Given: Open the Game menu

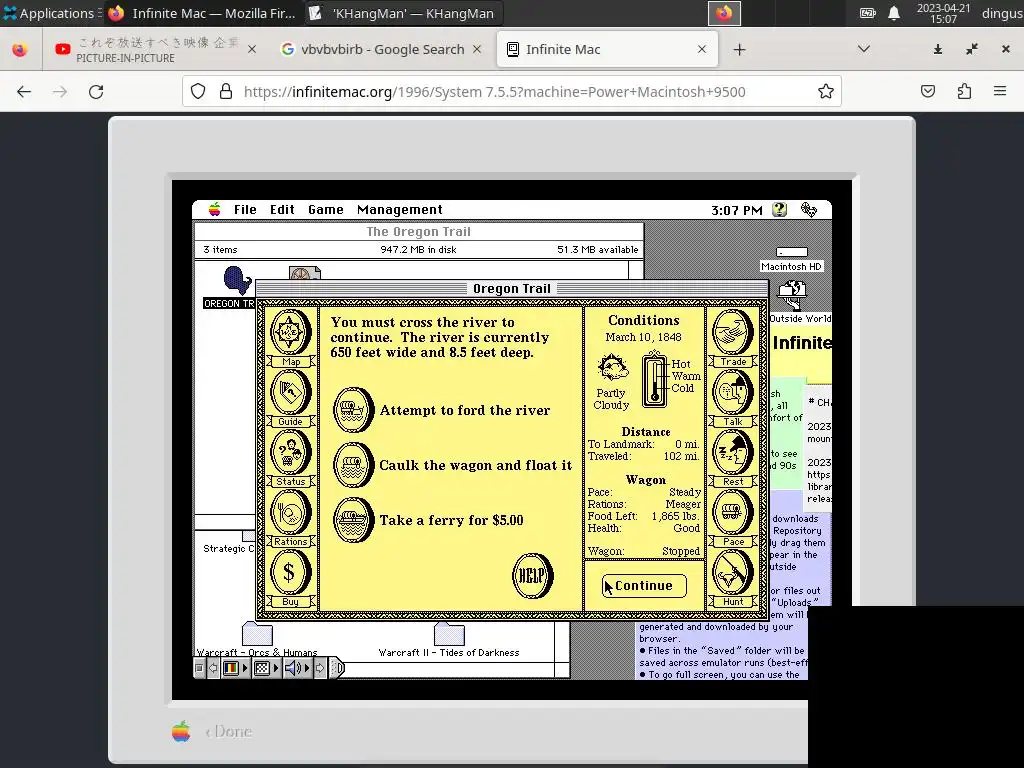Looking at the screenshot, I should [326, 210].
